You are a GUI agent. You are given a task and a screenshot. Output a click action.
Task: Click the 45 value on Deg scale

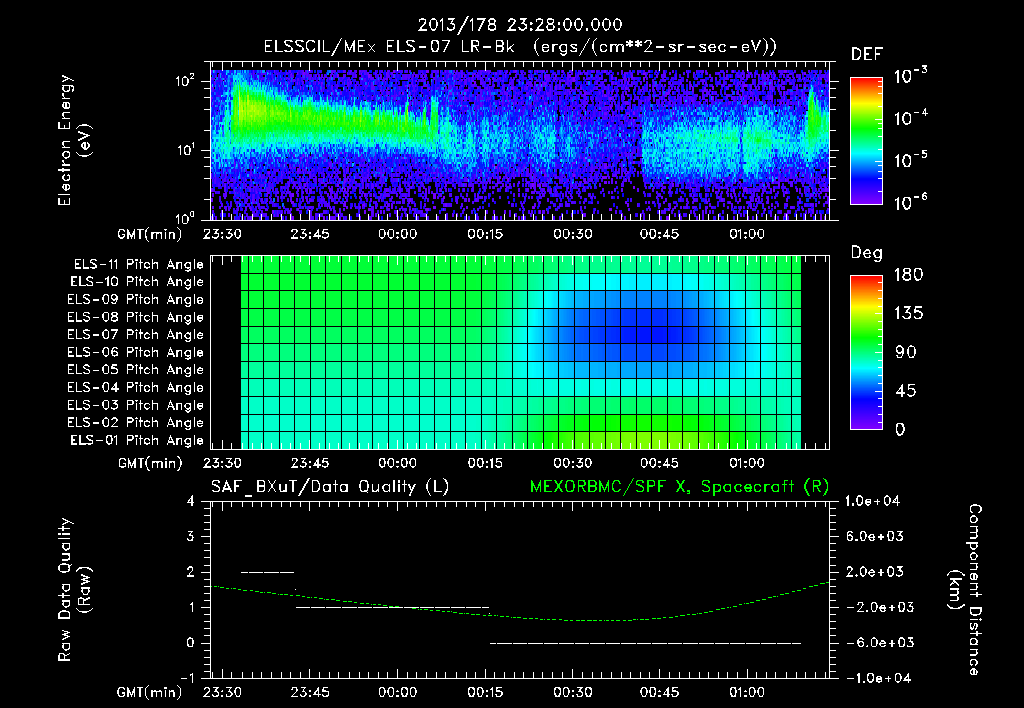906,391
